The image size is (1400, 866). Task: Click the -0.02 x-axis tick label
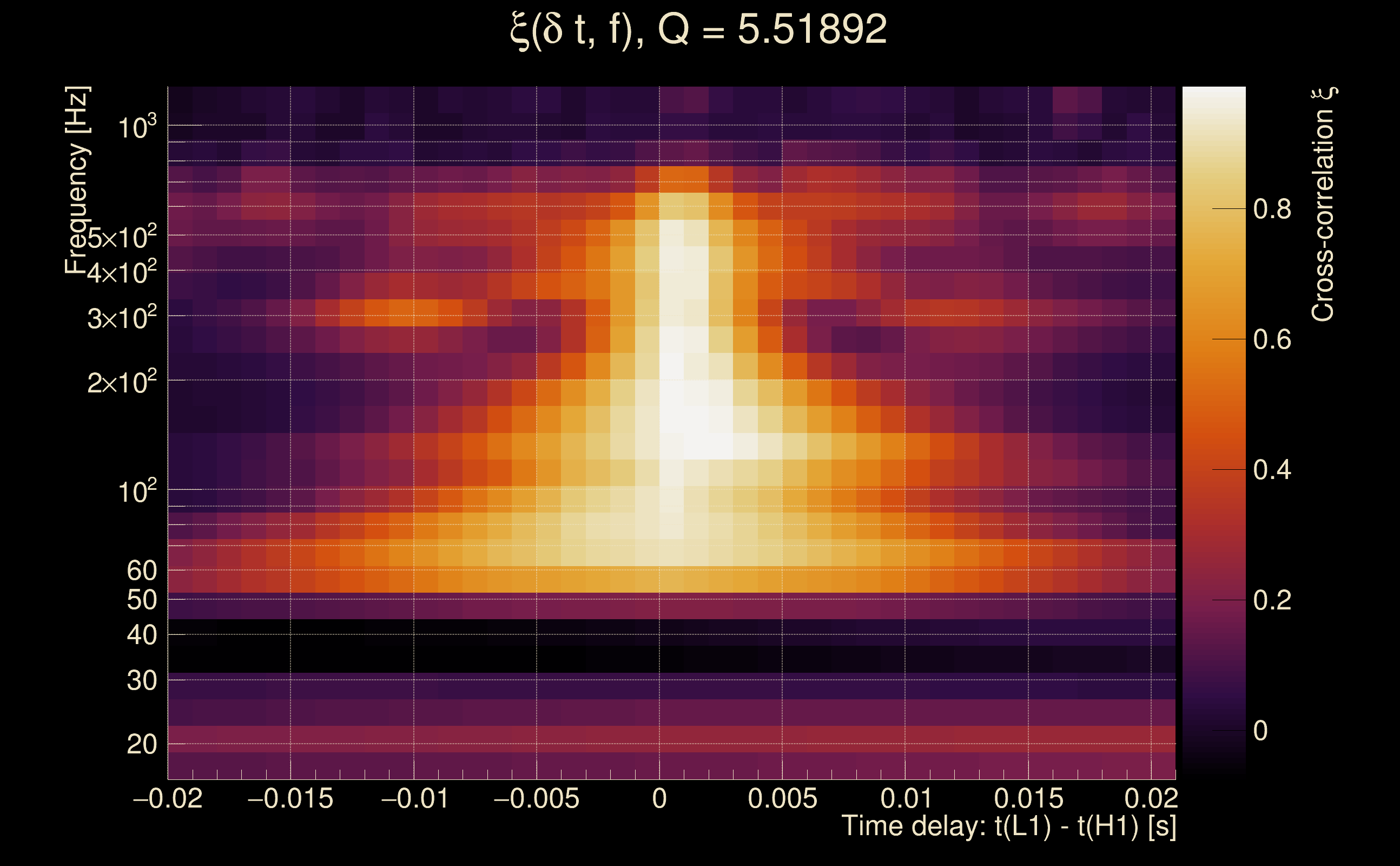tap(168, 798)
